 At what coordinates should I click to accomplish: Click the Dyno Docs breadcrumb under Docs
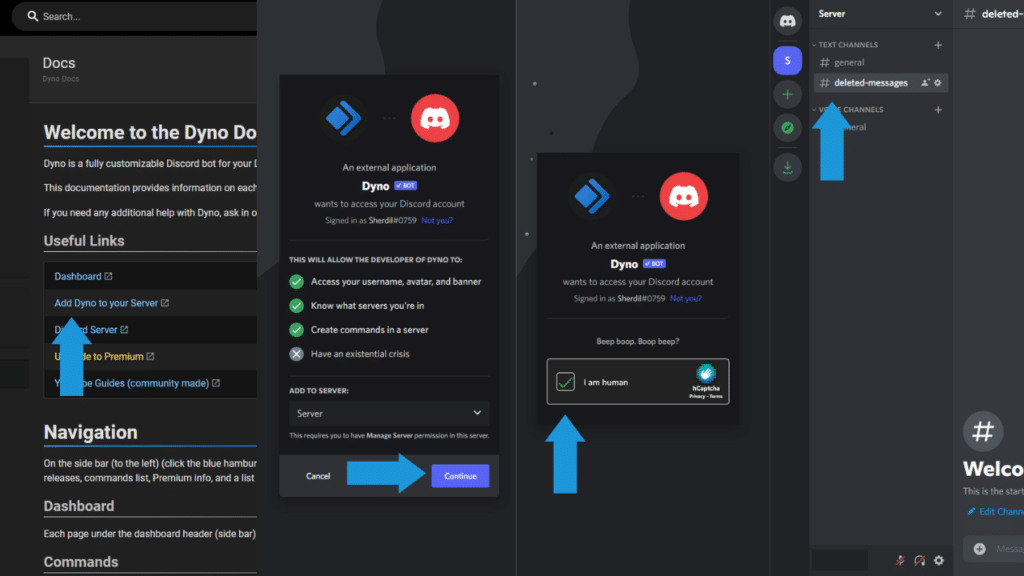61,79
